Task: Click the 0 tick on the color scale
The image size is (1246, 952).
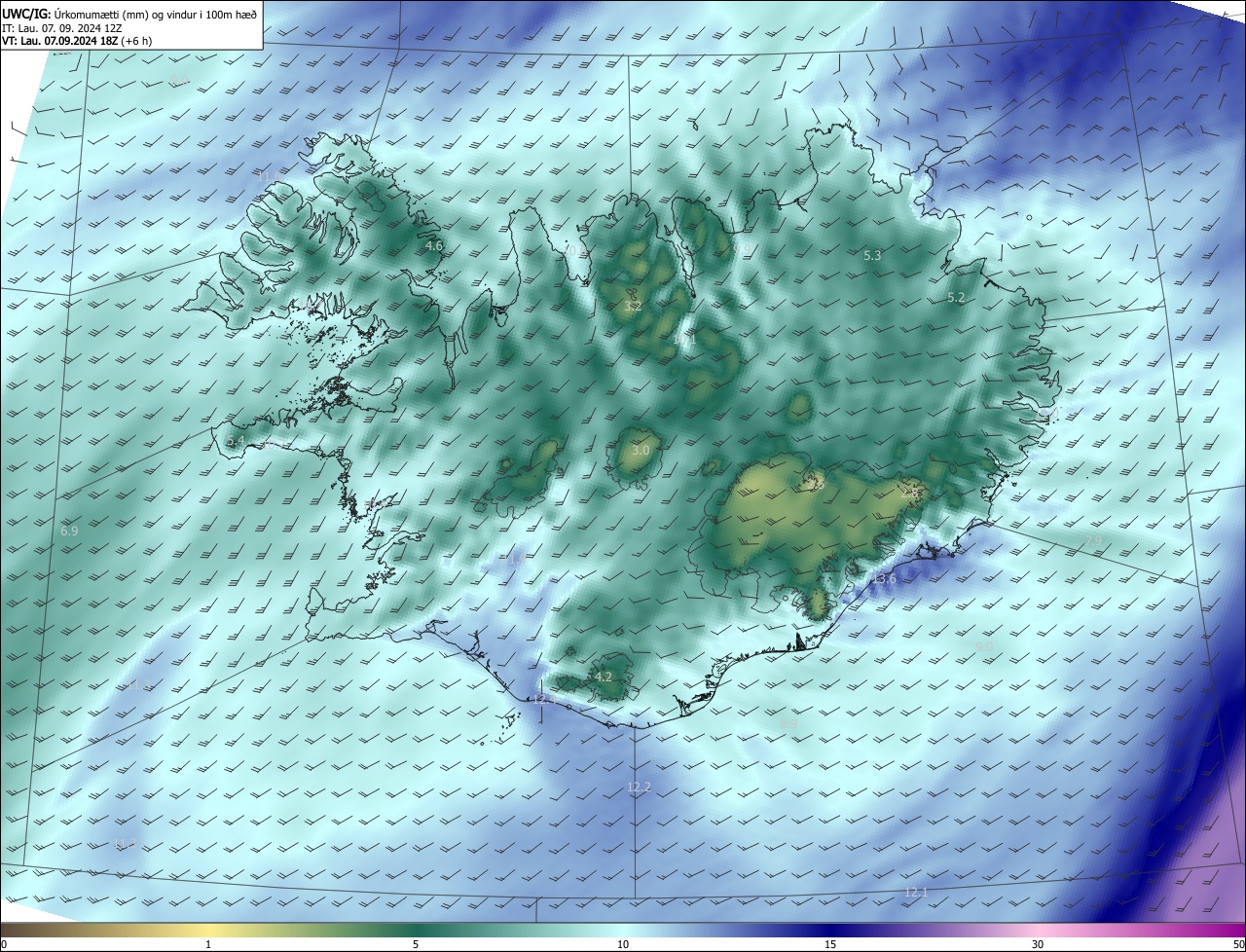Action: (x=4, y=944)
